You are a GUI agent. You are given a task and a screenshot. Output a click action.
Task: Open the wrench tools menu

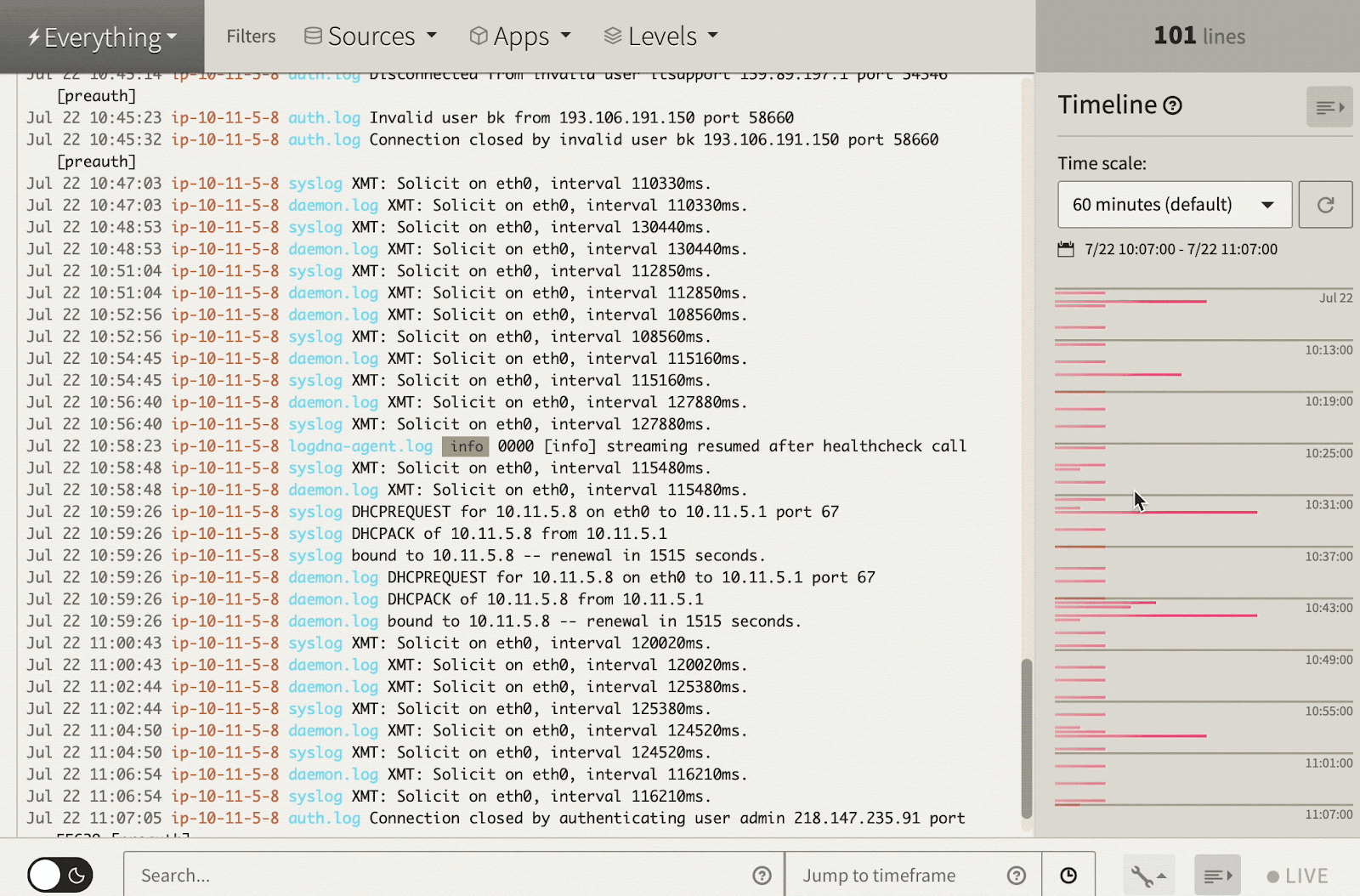1149,876
